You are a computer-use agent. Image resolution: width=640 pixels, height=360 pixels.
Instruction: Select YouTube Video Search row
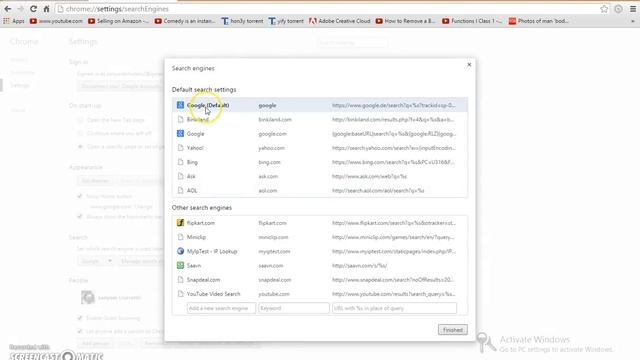[x=320, y=294]
